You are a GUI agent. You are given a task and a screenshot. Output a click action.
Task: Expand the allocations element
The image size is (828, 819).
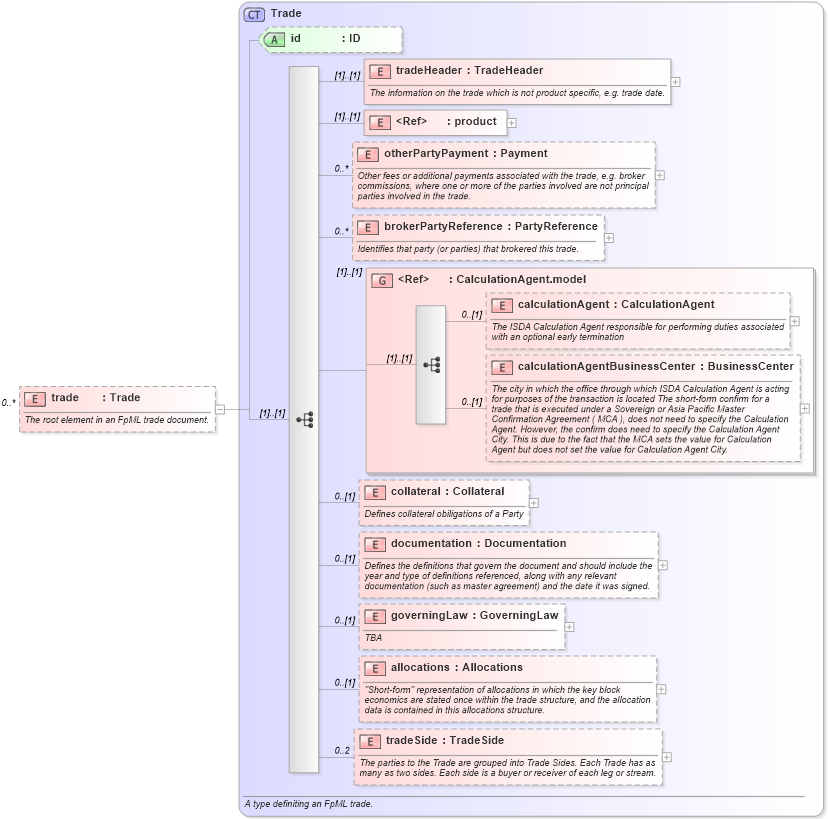[x=660, y=689]
